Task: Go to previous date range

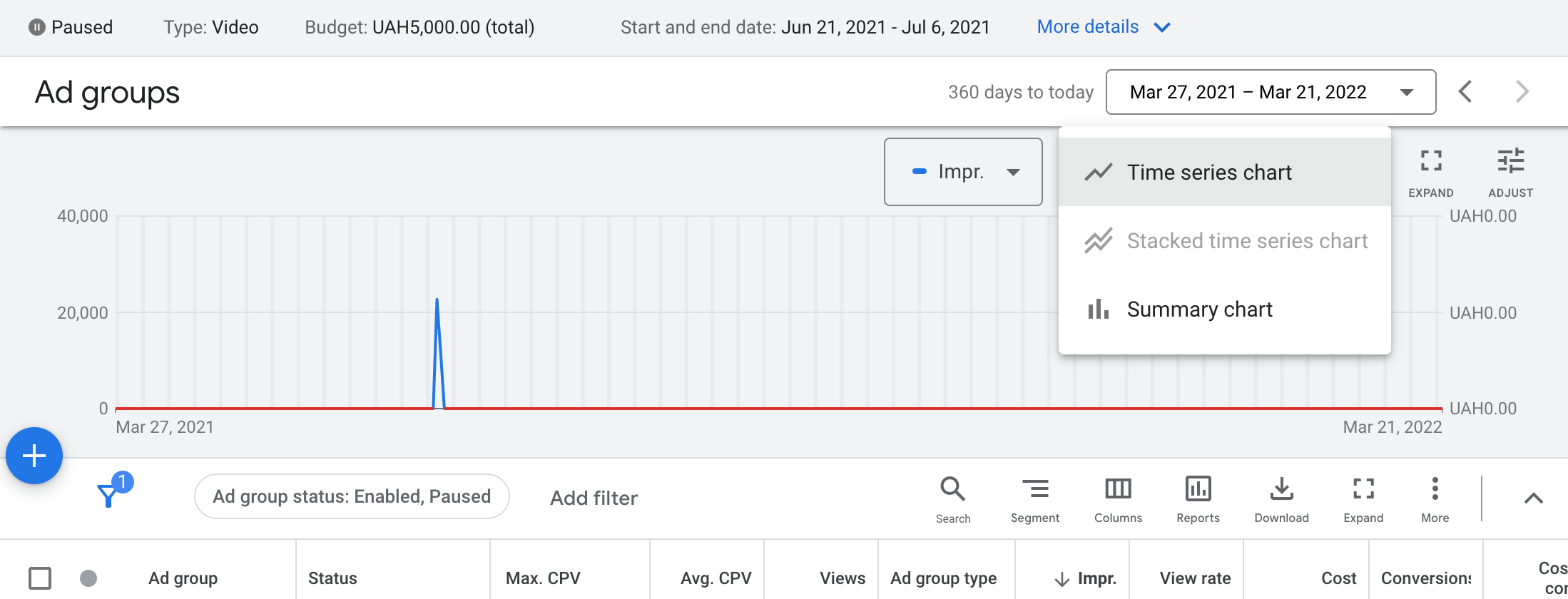Action: [1465, 92]
